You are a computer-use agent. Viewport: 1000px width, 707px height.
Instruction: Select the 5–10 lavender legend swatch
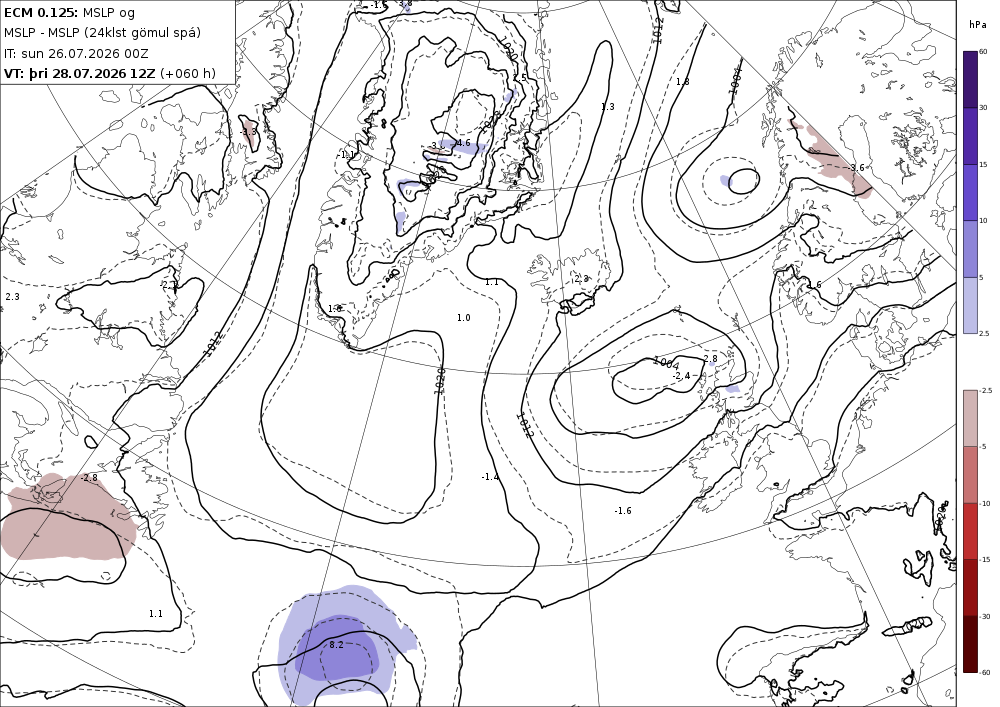(970, 249)
